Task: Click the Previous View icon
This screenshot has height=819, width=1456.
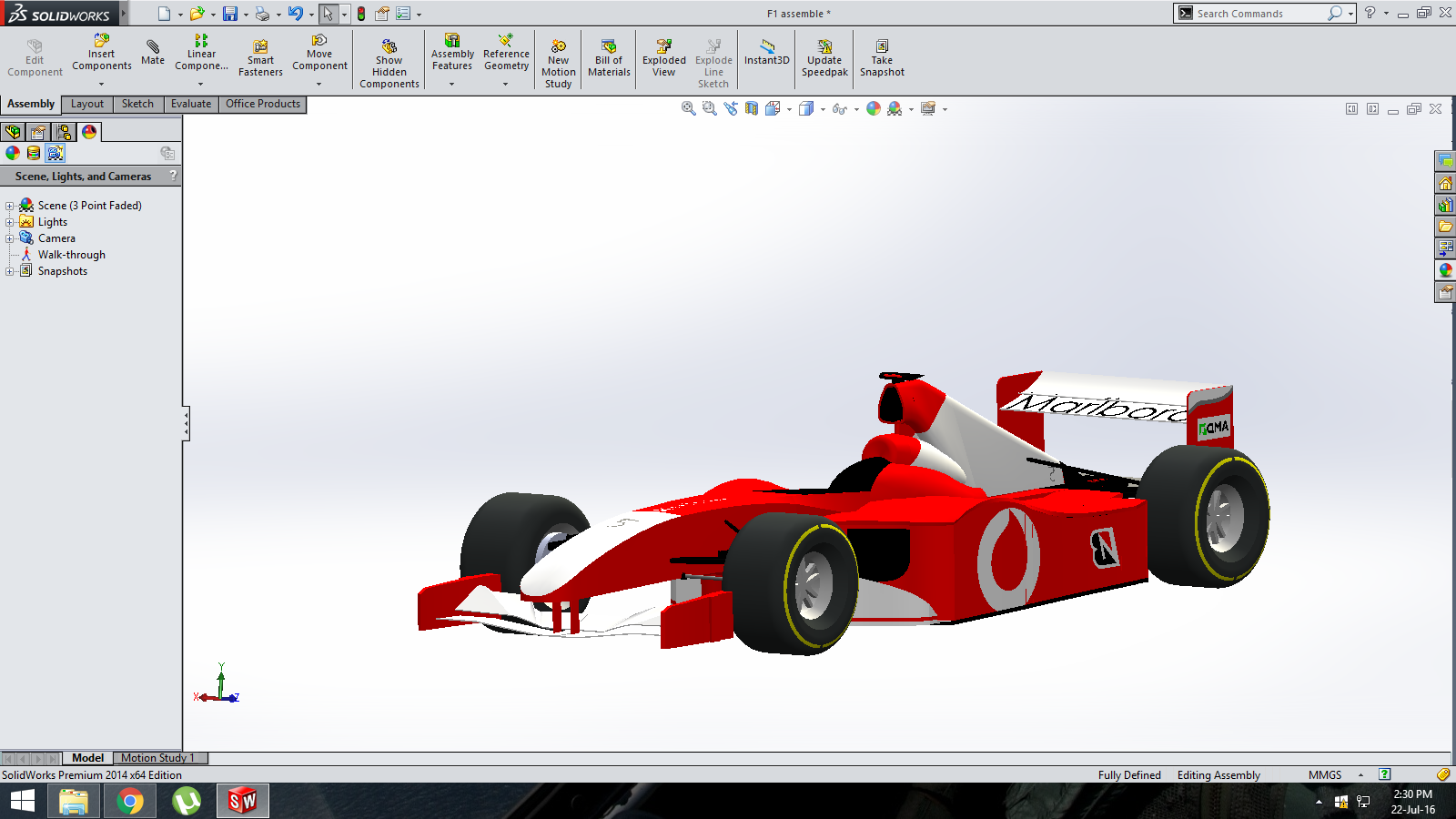Action: click(x=731, y=108)
